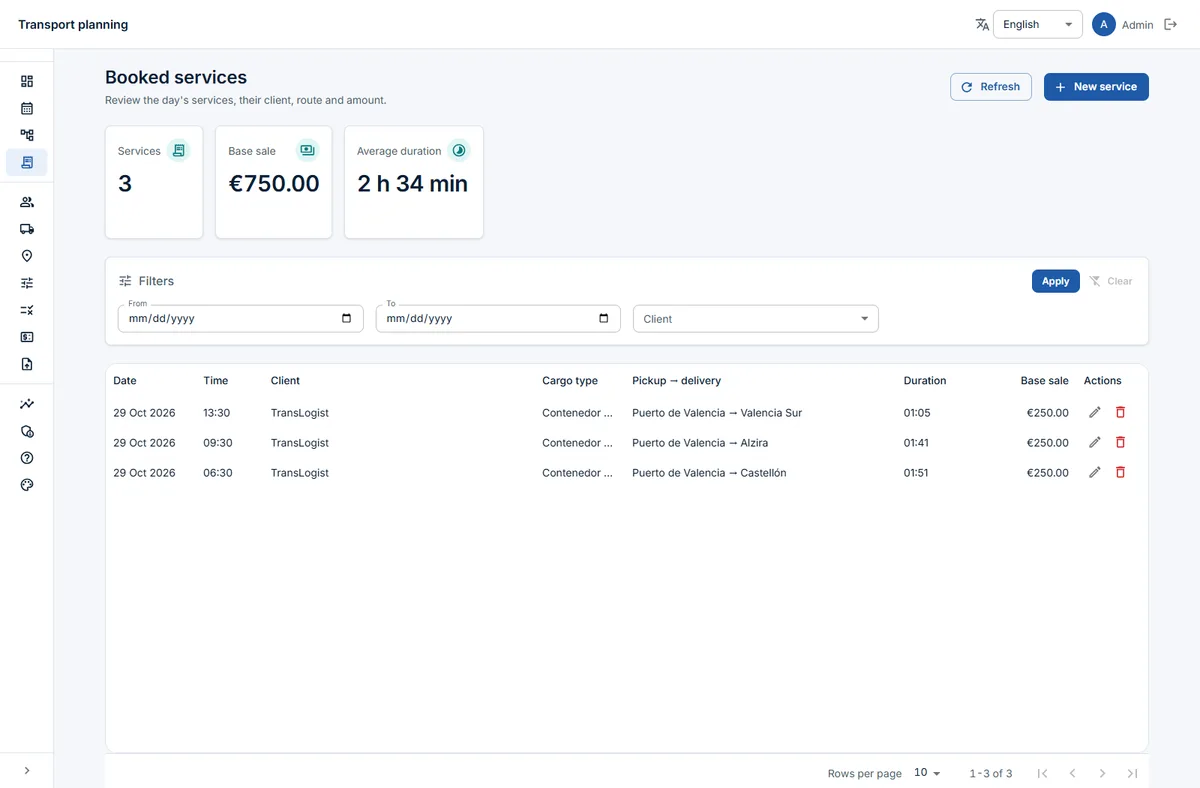The height and width of the screenshot is (788, 1200).
Task: Open the analytics chart icon in the sidebar
Action: [x=27, y=404]
